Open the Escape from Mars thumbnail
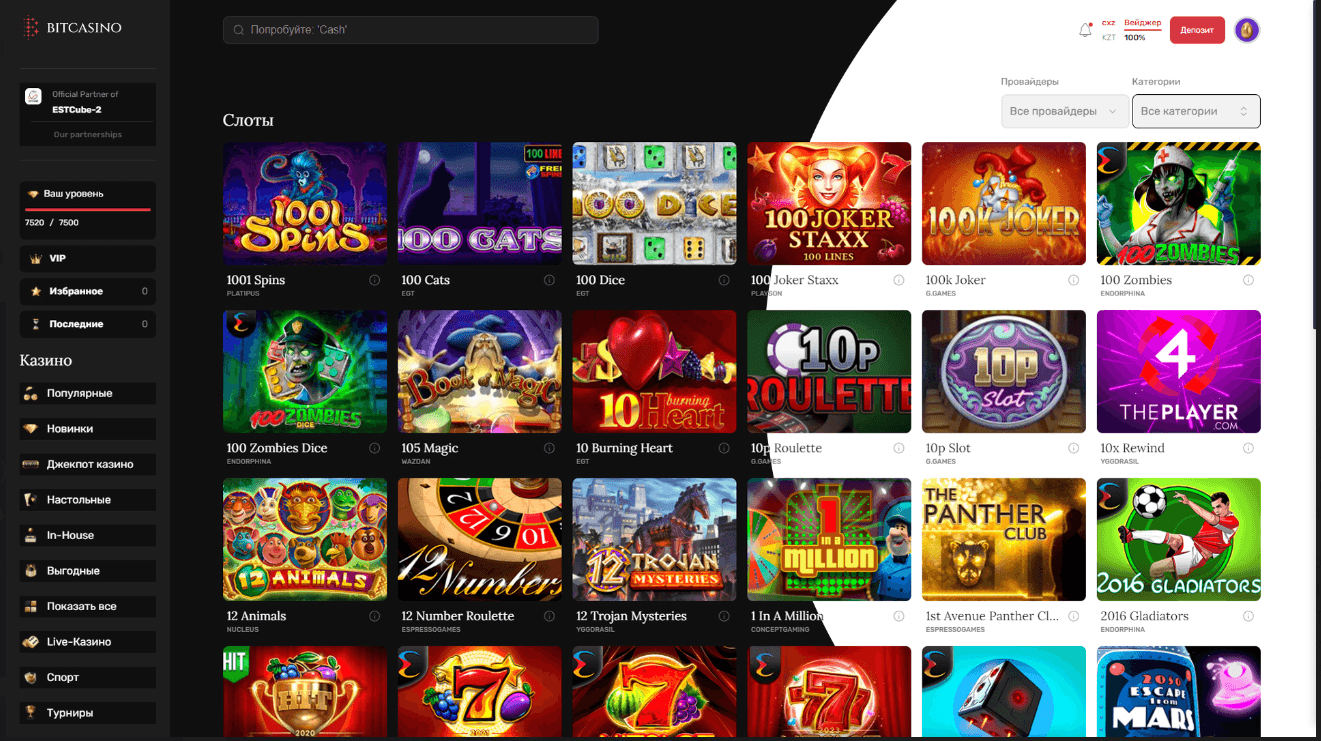This screenshot has width=1321, height=741. (x=1179, y=693)
